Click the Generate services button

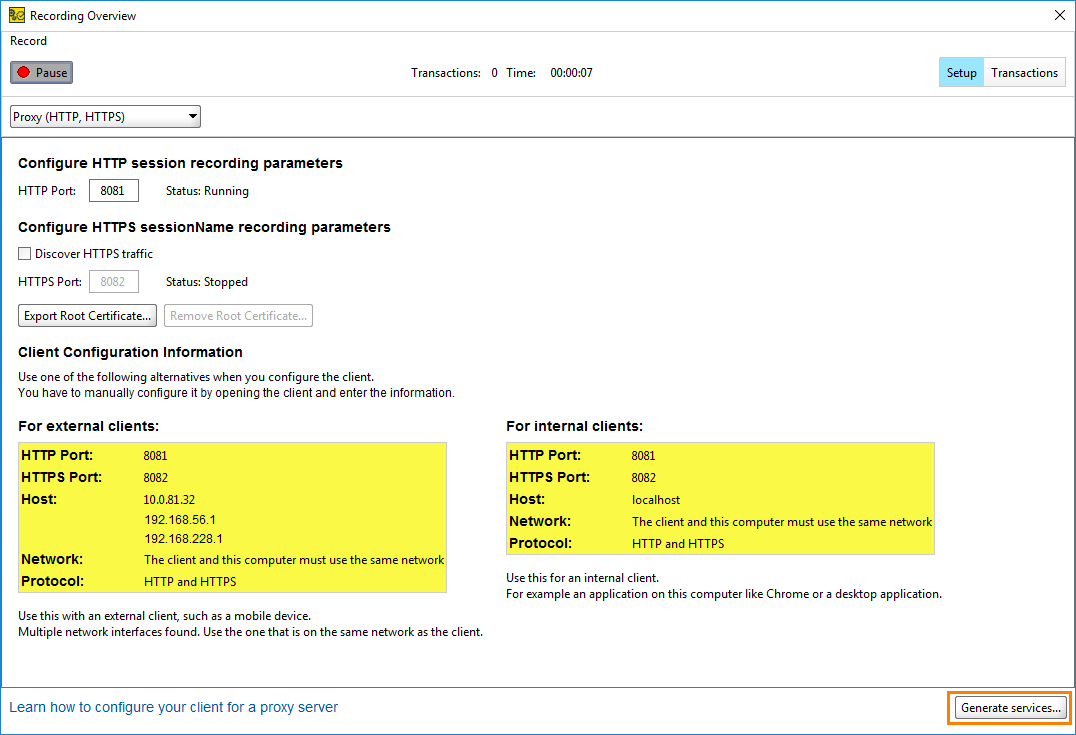click(x=1009, y=707)
